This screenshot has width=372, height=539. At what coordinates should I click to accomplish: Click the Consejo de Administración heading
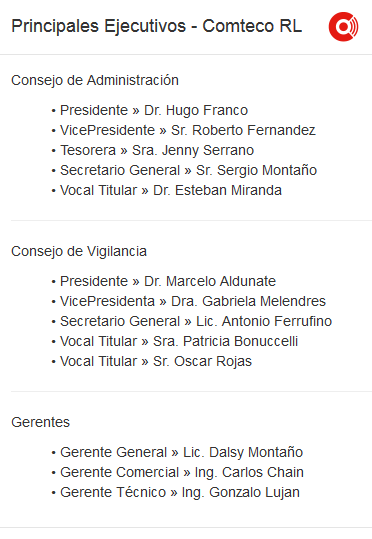95,80
